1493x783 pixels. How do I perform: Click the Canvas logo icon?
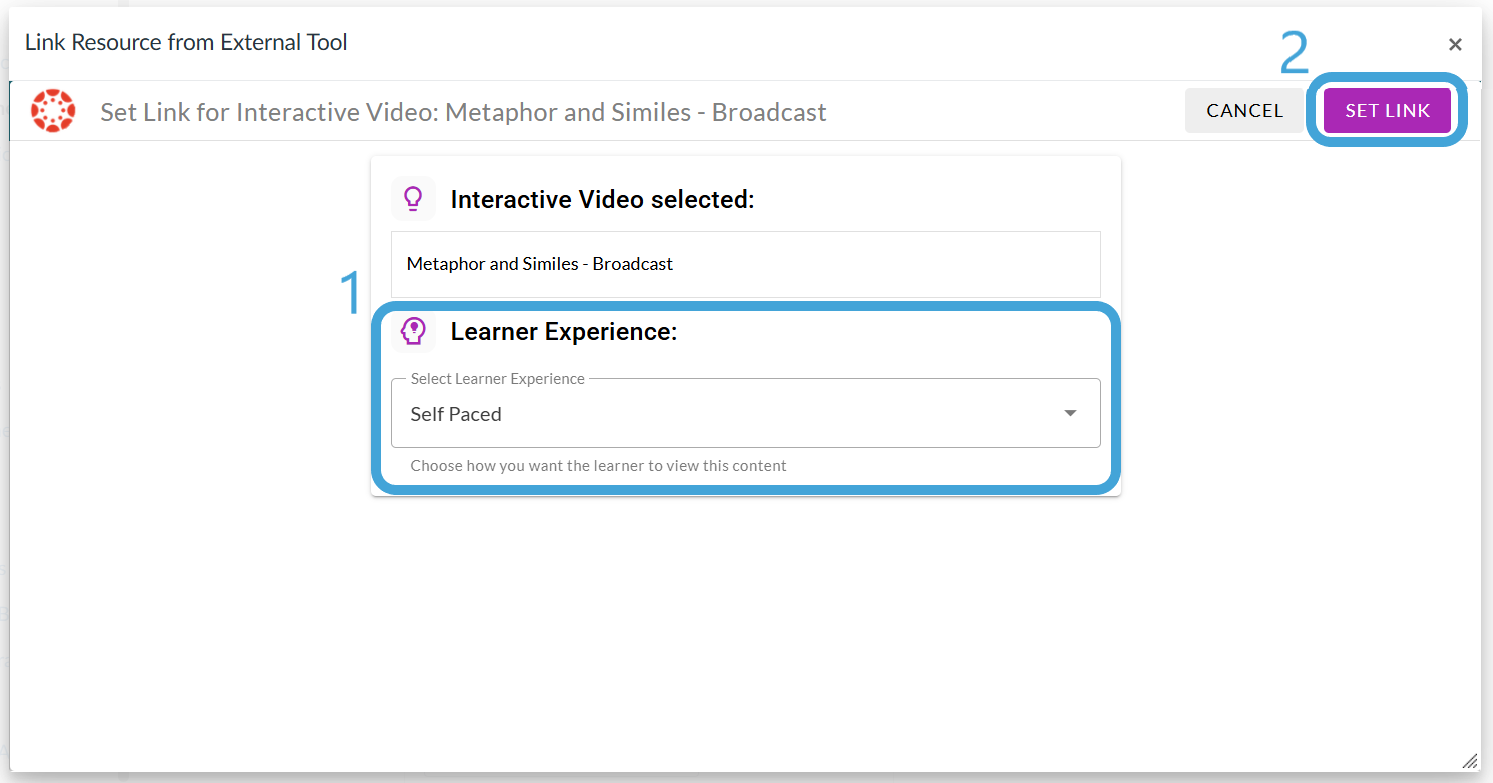pos(53,110)
